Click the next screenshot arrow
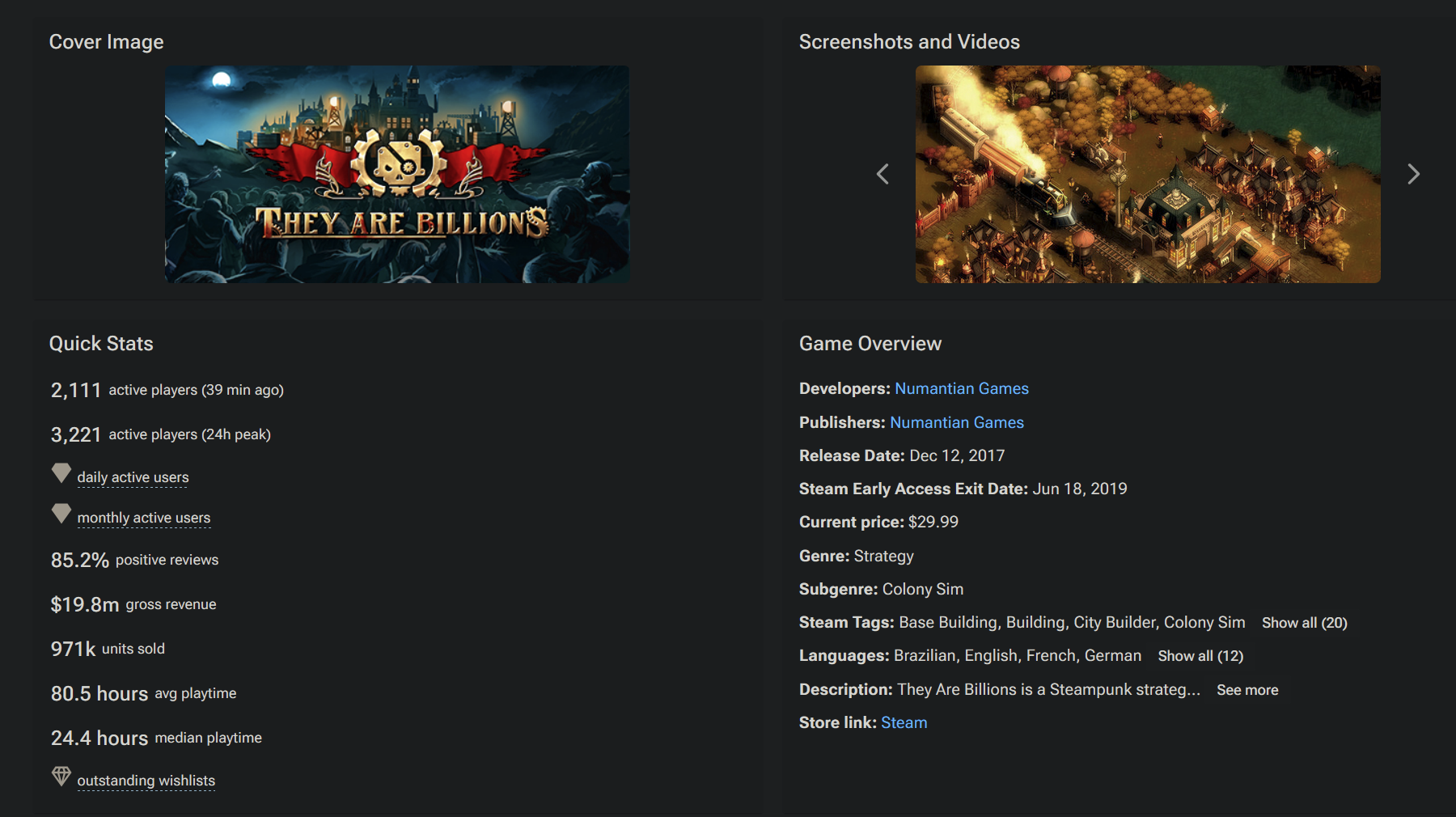This screenshot has height=817, width=1456. point(1413,174)
